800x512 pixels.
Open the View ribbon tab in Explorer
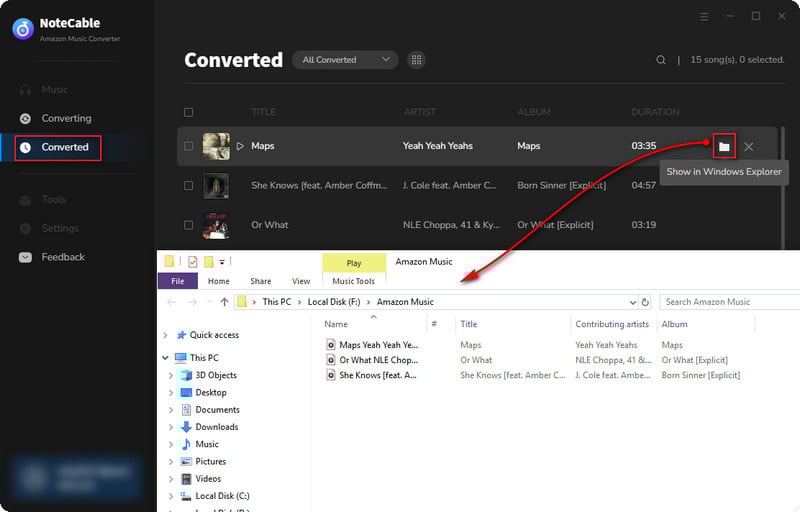click(x=301, y=281)
